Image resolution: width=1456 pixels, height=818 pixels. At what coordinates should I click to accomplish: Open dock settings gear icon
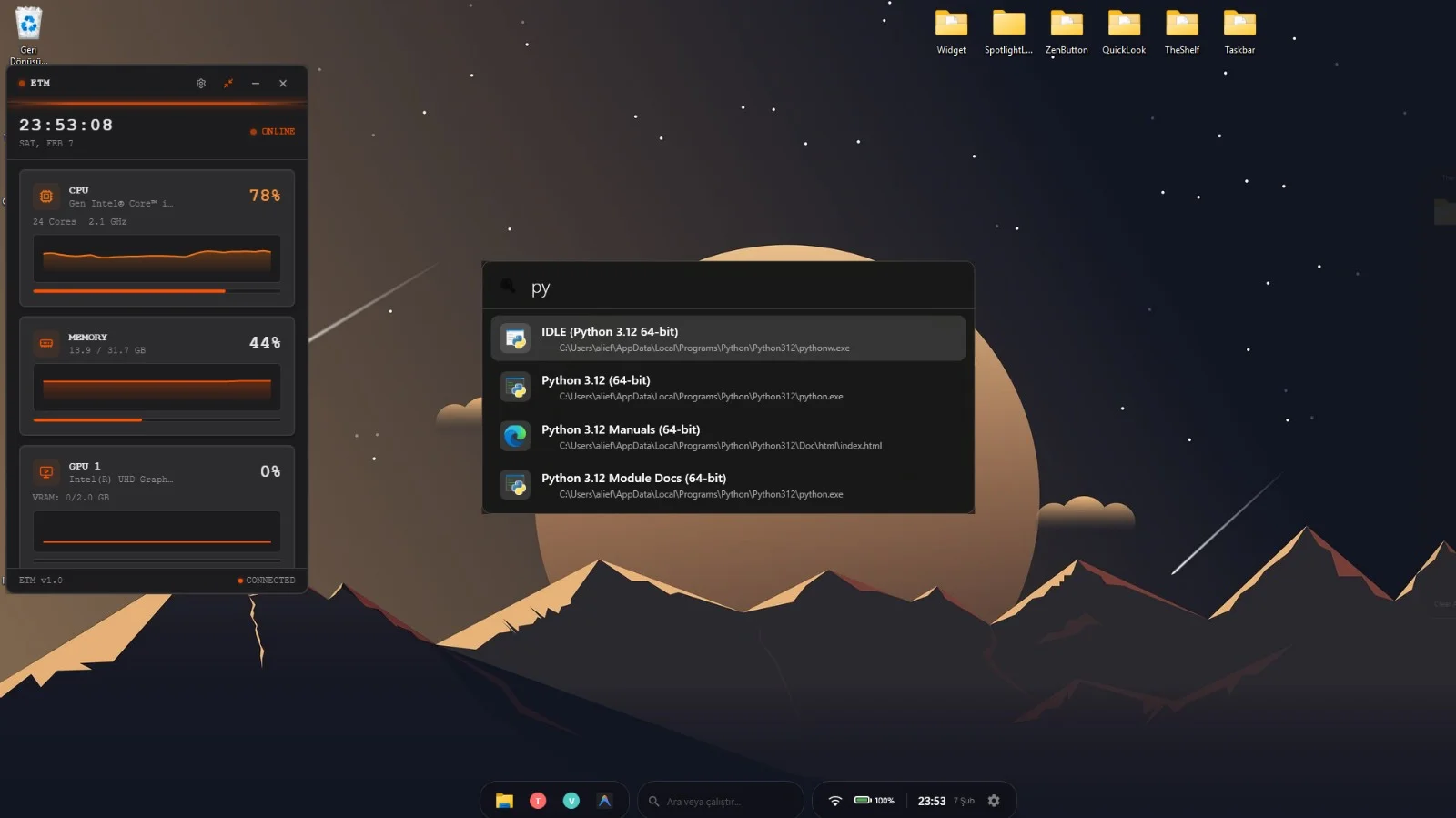994,801
